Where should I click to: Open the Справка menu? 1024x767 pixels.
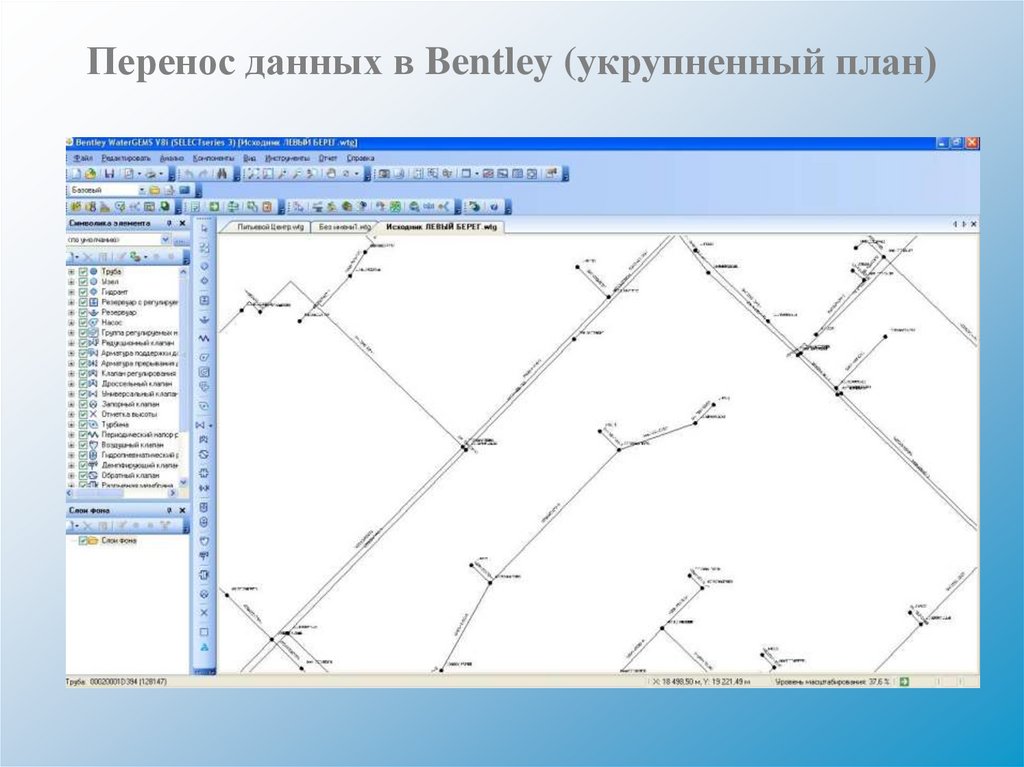pyautogui.click(x=360, y=158)
